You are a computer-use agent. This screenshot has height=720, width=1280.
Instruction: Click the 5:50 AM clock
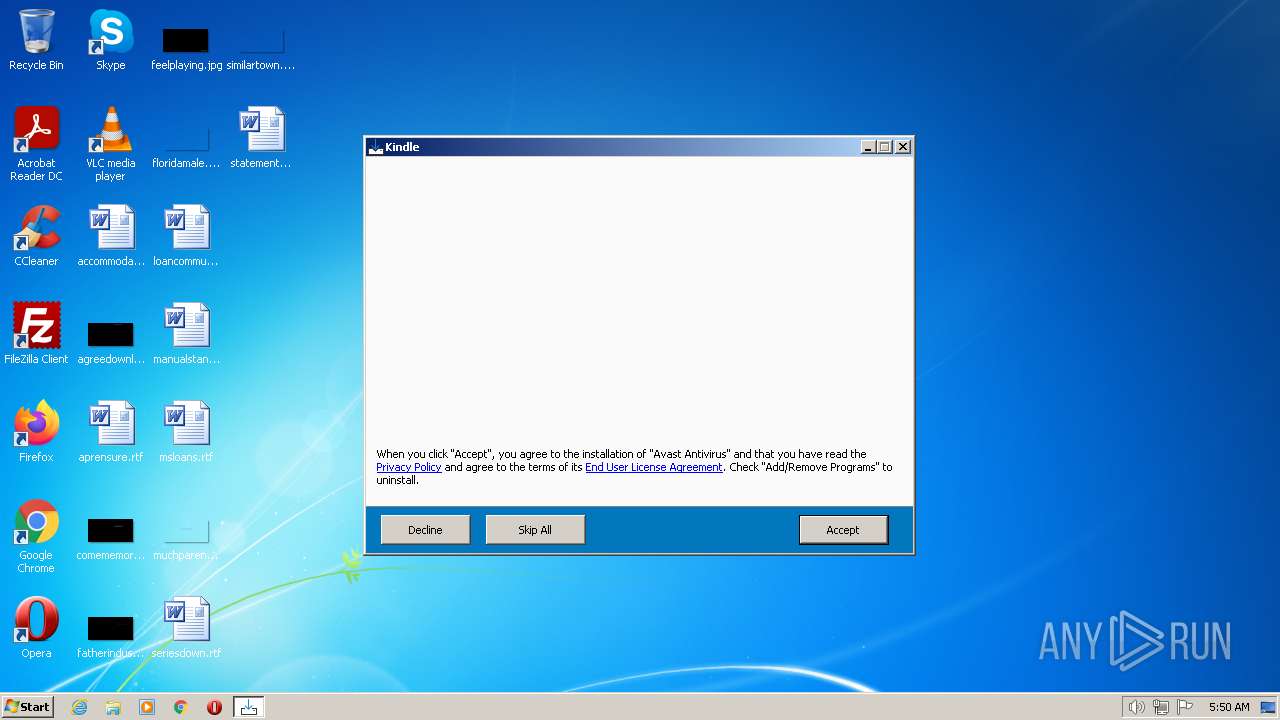pos(1229,707)
